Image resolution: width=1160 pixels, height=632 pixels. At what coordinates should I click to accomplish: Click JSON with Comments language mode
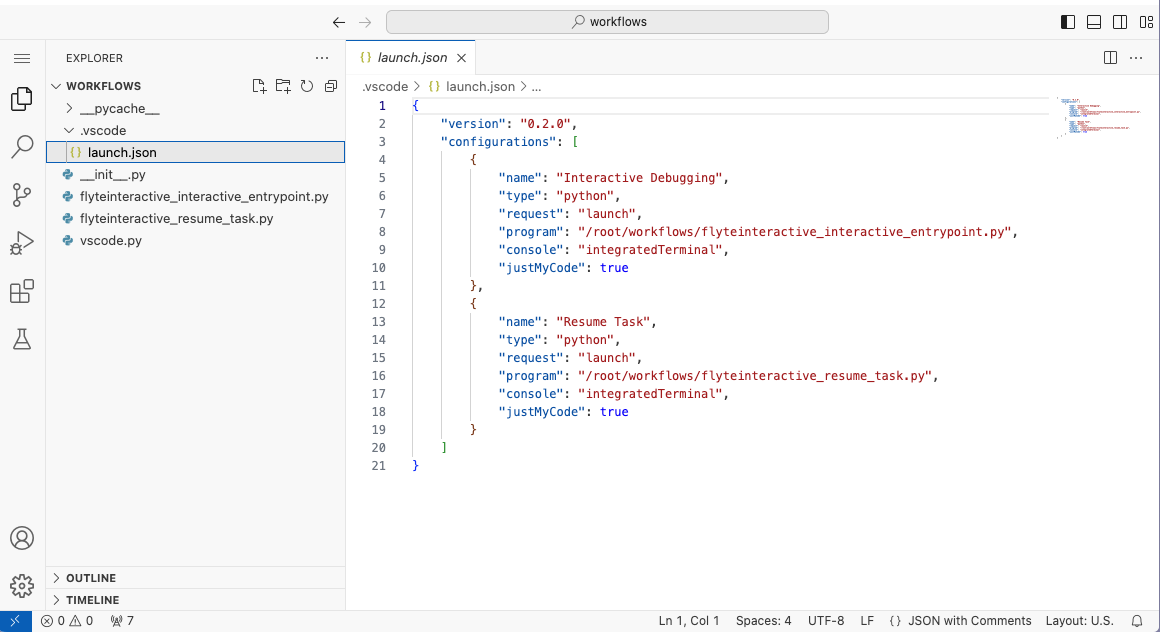click(962, 620)
